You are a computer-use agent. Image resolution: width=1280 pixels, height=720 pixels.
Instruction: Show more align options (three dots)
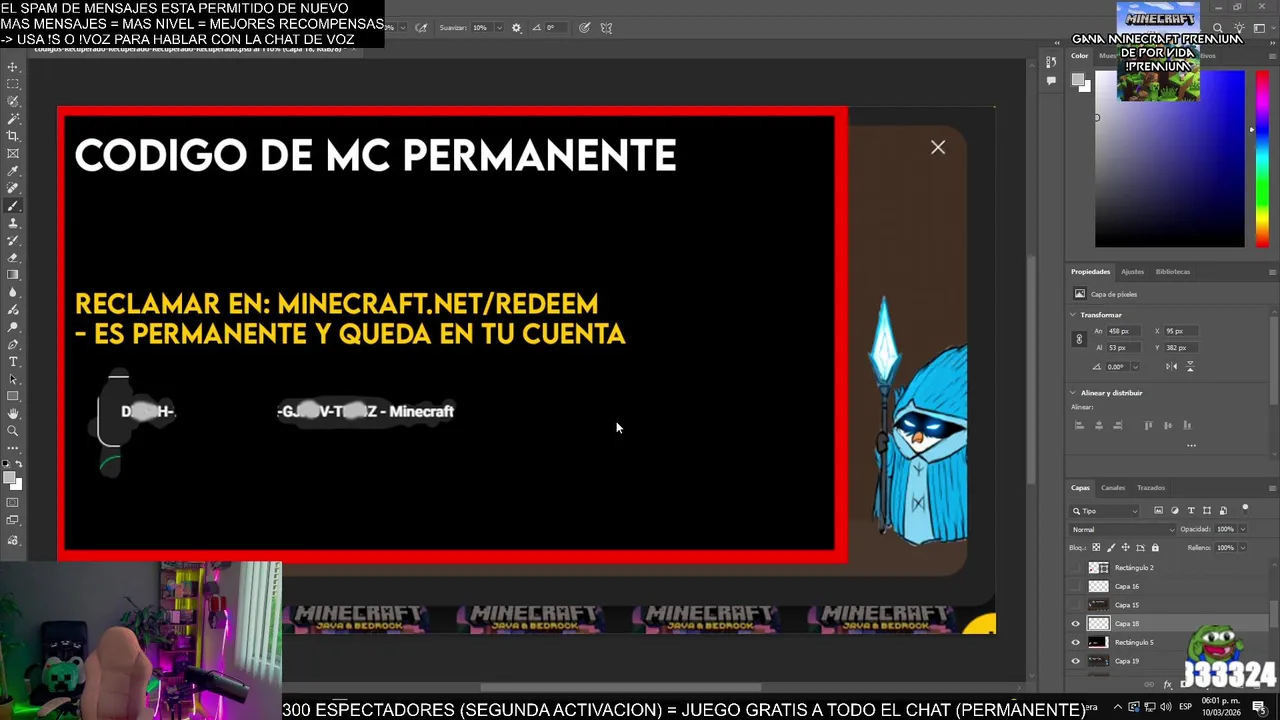[x=1191, y=446]
